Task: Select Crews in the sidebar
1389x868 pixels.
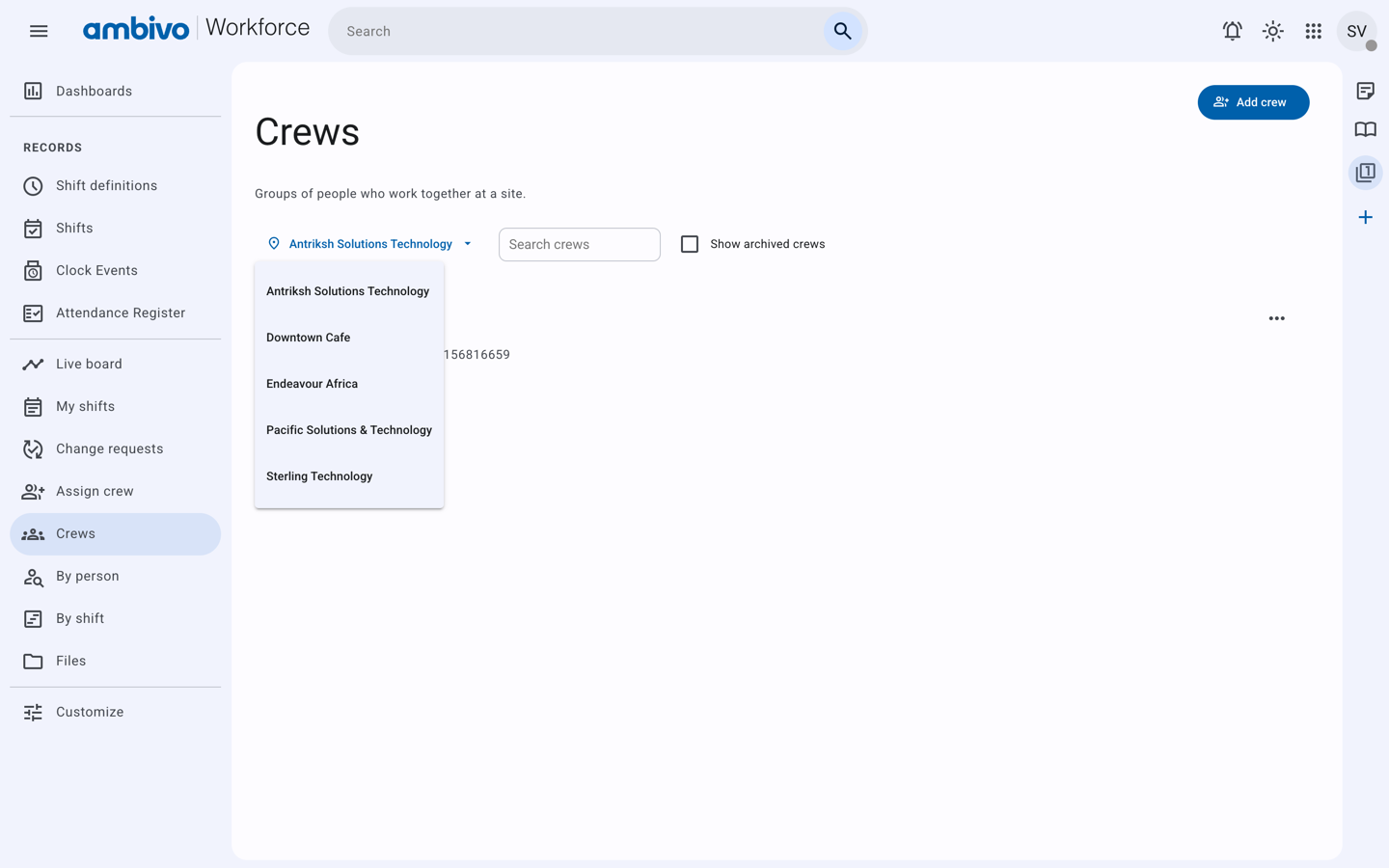Action: (116, 533)
